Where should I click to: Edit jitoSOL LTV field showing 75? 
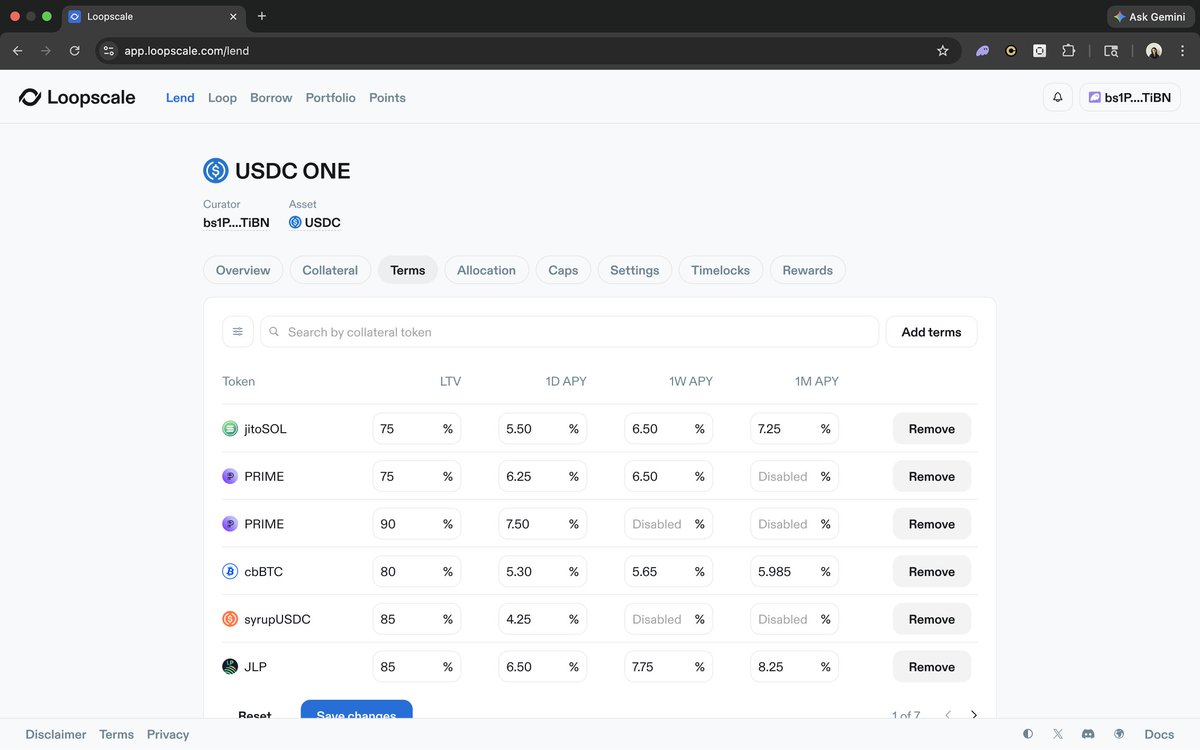click(416, 429)
